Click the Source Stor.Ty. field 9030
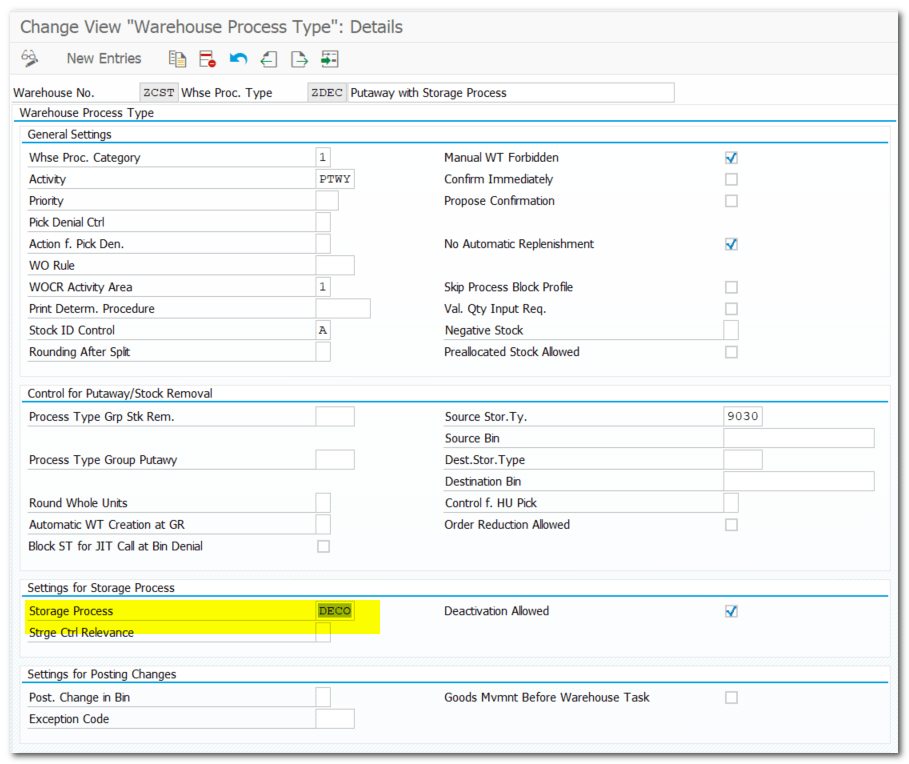 click(742, 417)
